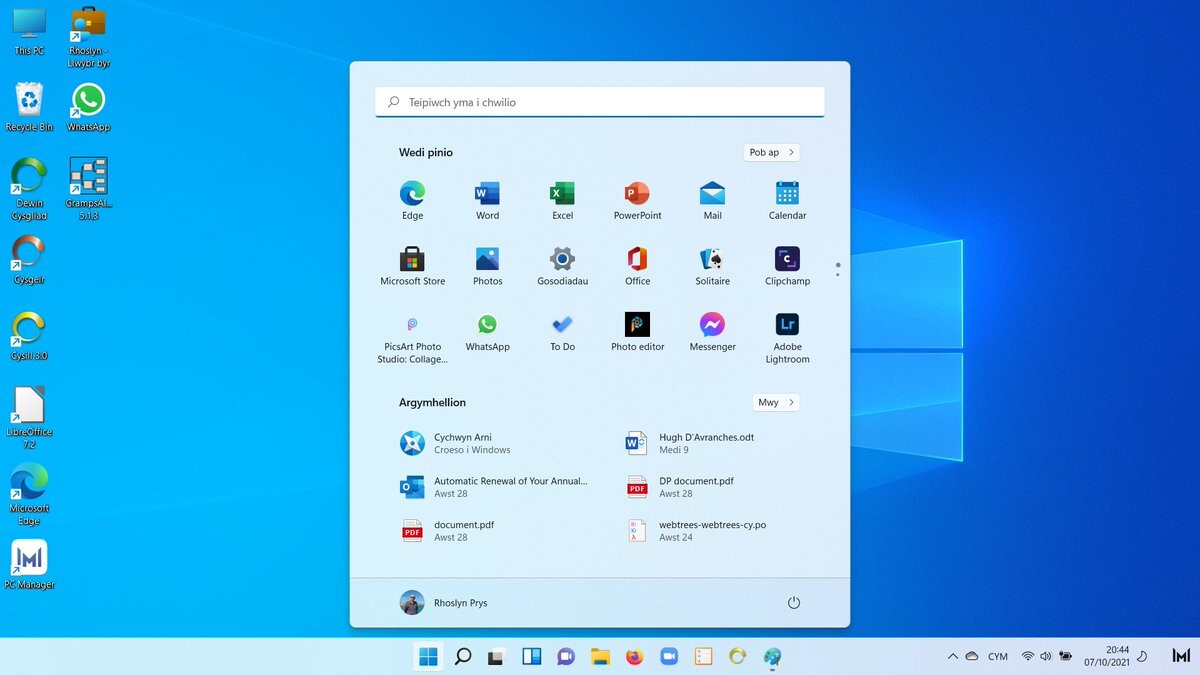Click the Mwy button under Argymhellion

click(776, 403)
